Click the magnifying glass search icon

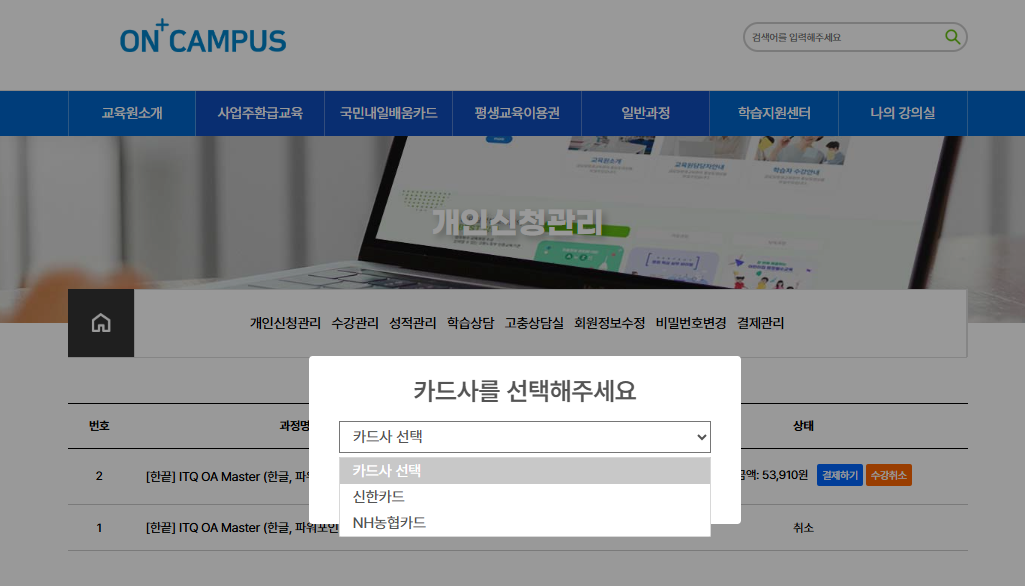[x=952, y=37]
